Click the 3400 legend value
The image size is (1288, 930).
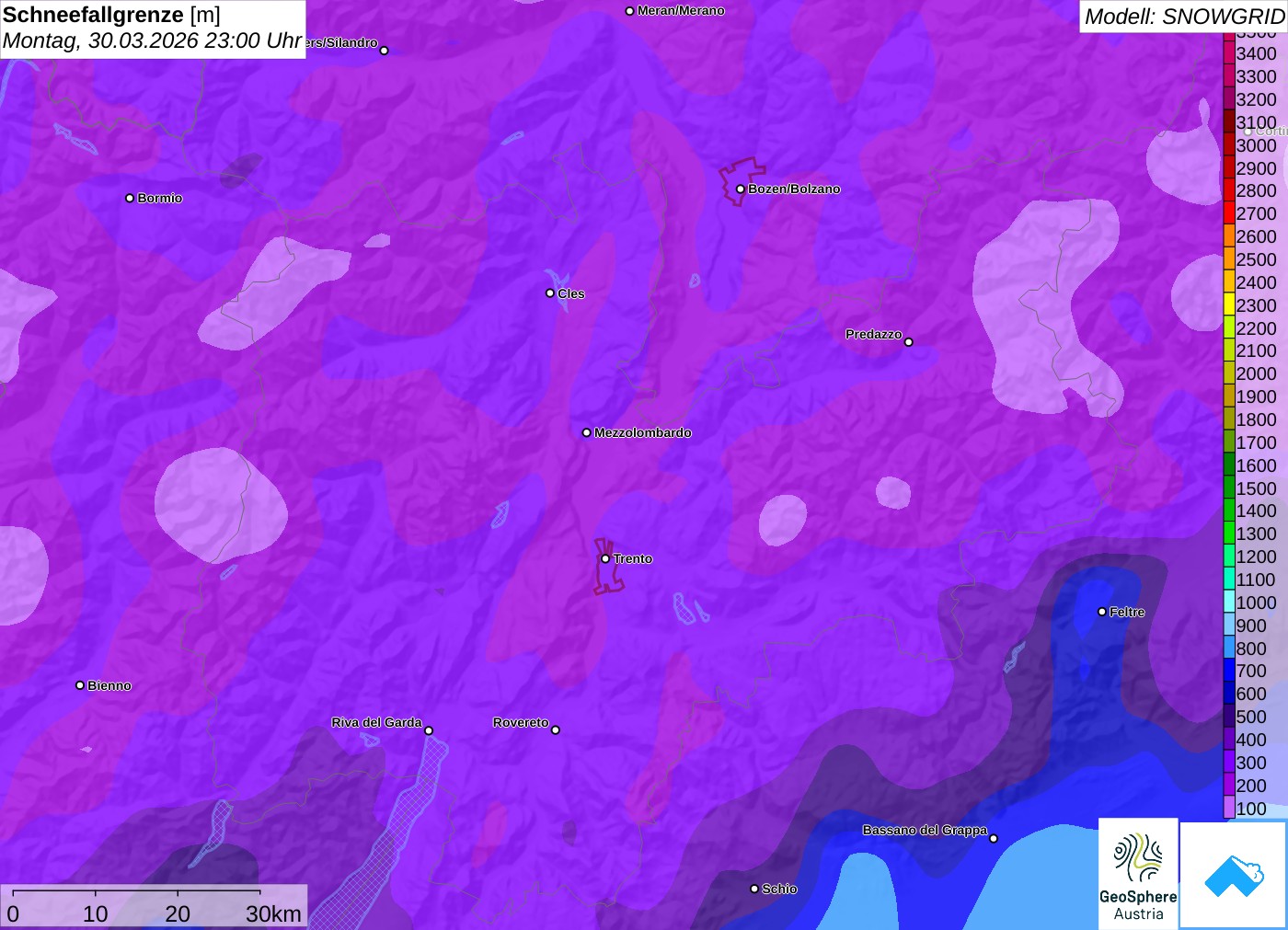[x=1257, y=53]
